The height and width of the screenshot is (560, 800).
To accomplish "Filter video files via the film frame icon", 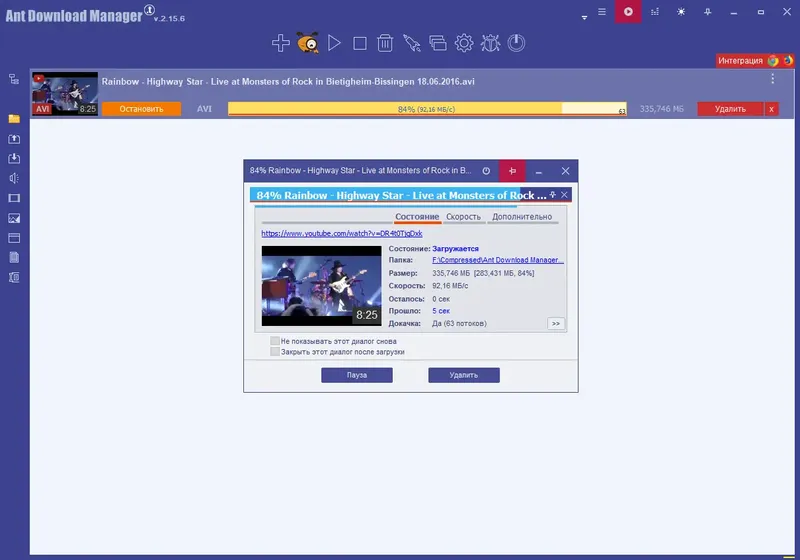I will click(x=14, y=198).
